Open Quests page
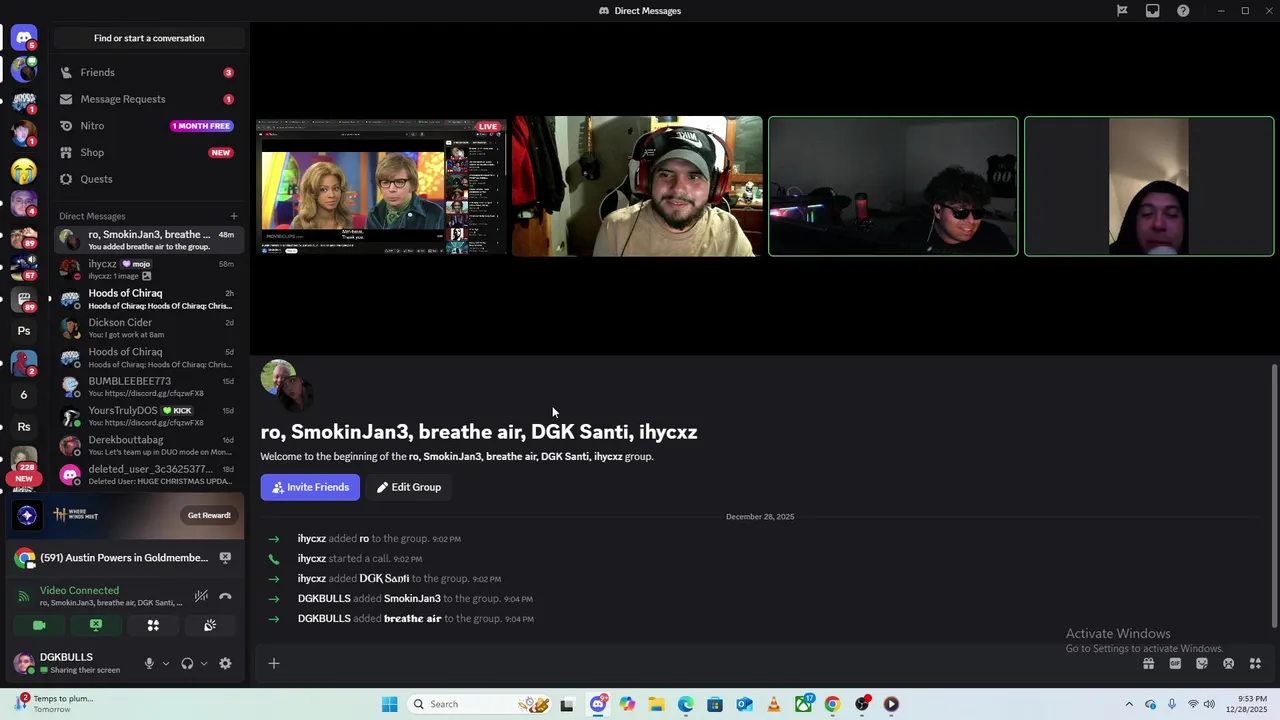Screen dimensions: 1280x720 [148, 179]
